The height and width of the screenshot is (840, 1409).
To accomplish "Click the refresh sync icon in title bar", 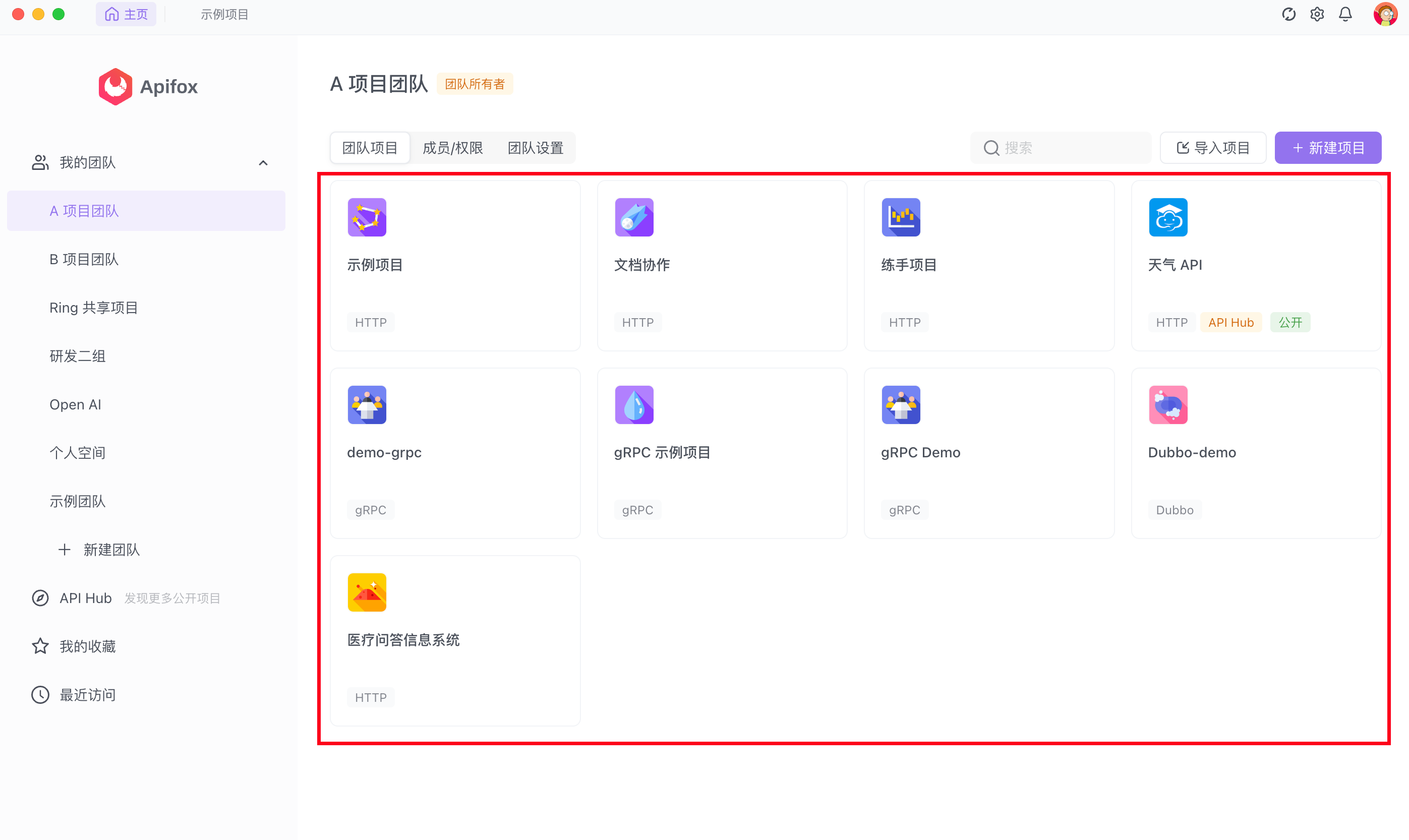I will click(x=1288, y=14).
